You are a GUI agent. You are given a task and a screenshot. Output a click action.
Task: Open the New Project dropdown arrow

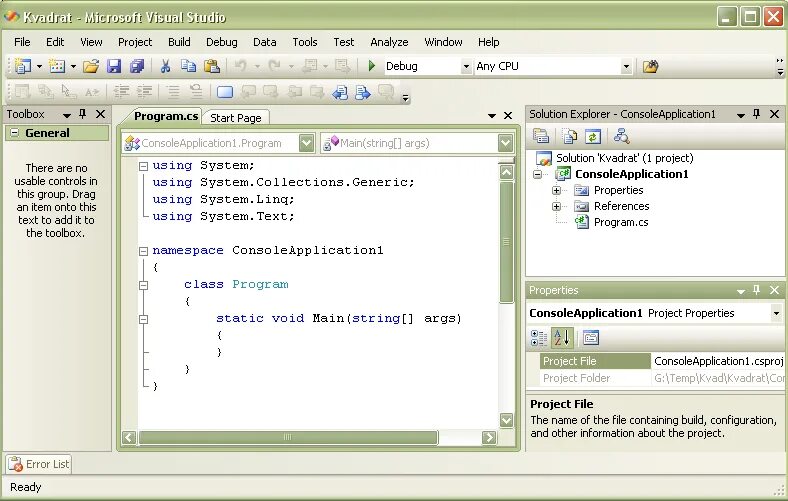(x=39, y=66)
